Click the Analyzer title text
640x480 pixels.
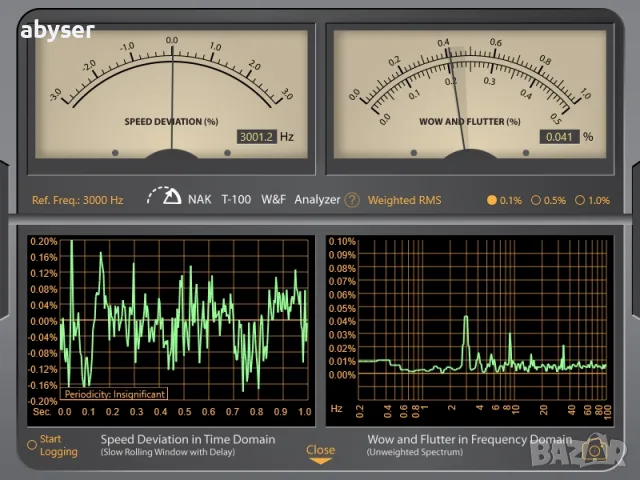pos(317,200)
